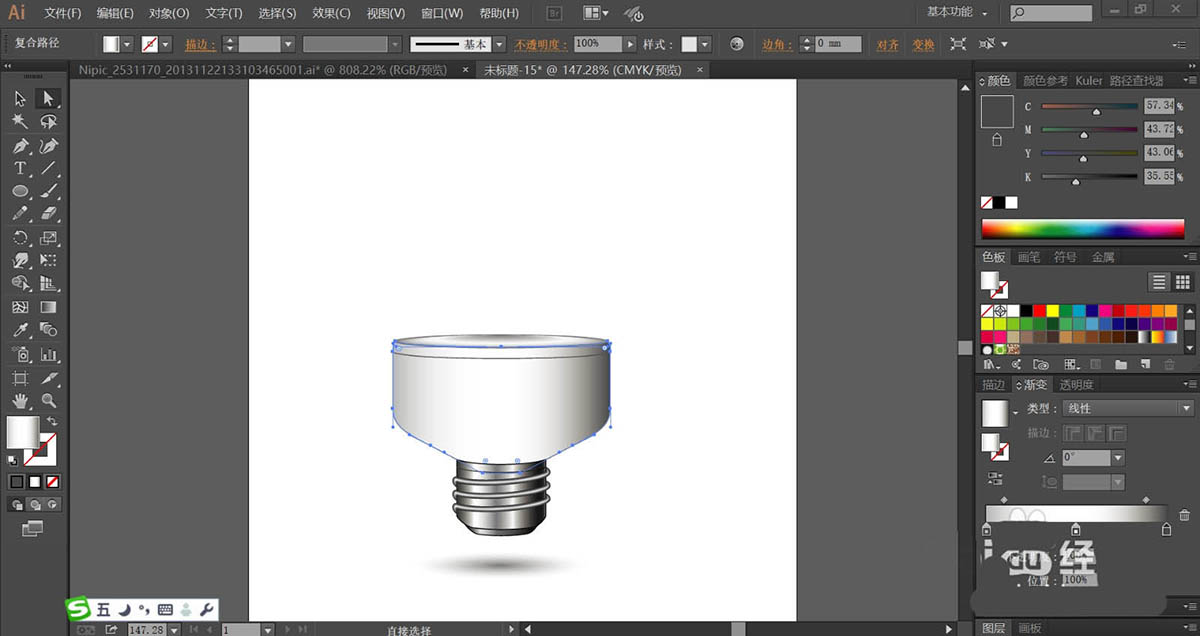The image size is (1200, 636).
Task: Select the Shape Builder tool
Action: pyautogui.click(x=20, y=284)
